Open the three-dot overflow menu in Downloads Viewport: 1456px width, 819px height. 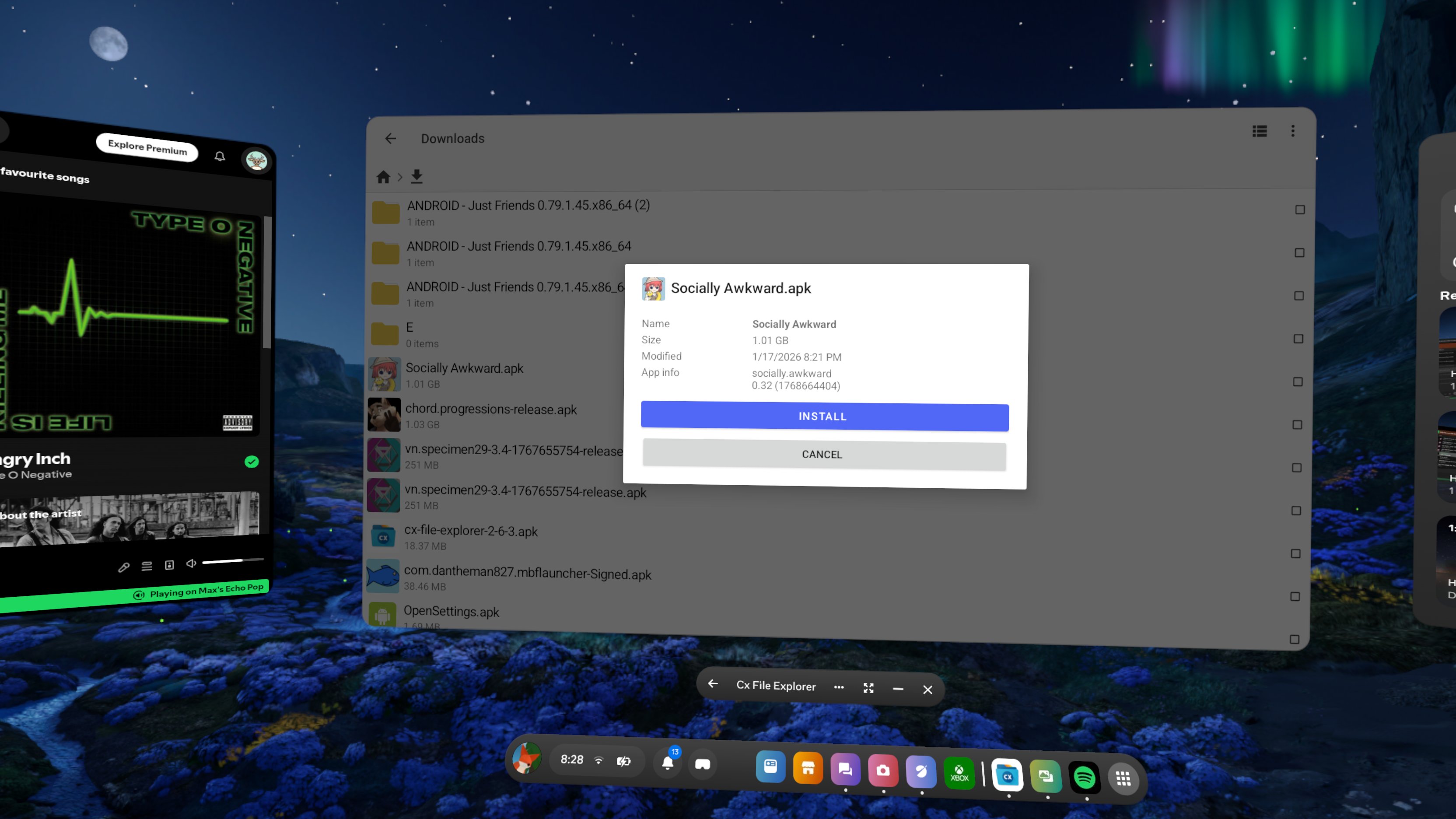(1293, 131)
